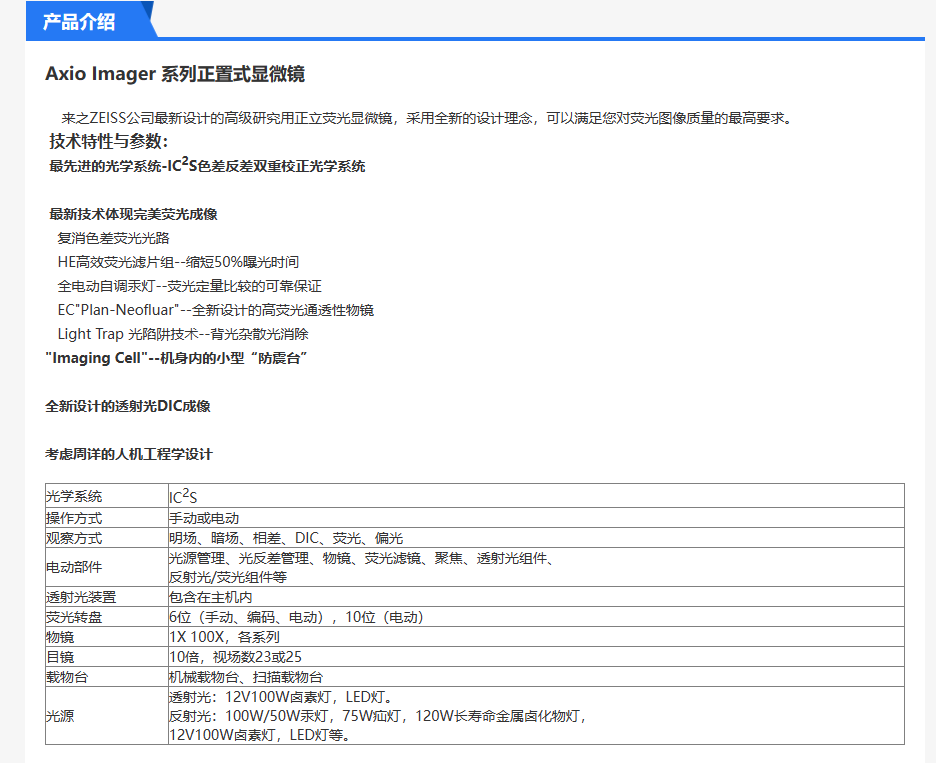Click the cell 1X 100X，各系列

(x=536, y=637)
